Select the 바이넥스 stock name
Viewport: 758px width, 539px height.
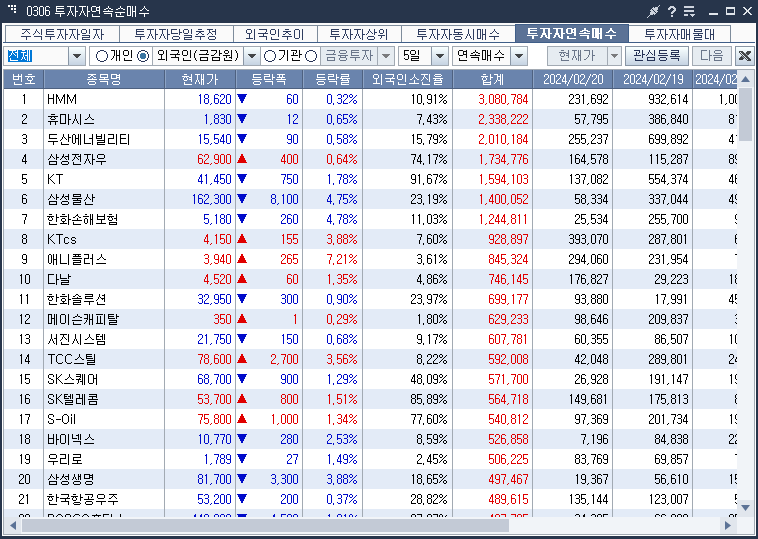[x=71, y=439]
